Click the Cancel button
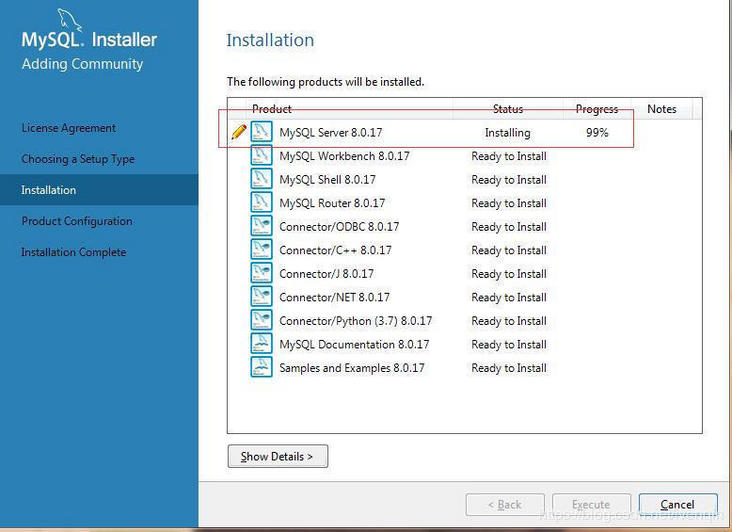 click(x=678, y=504)
